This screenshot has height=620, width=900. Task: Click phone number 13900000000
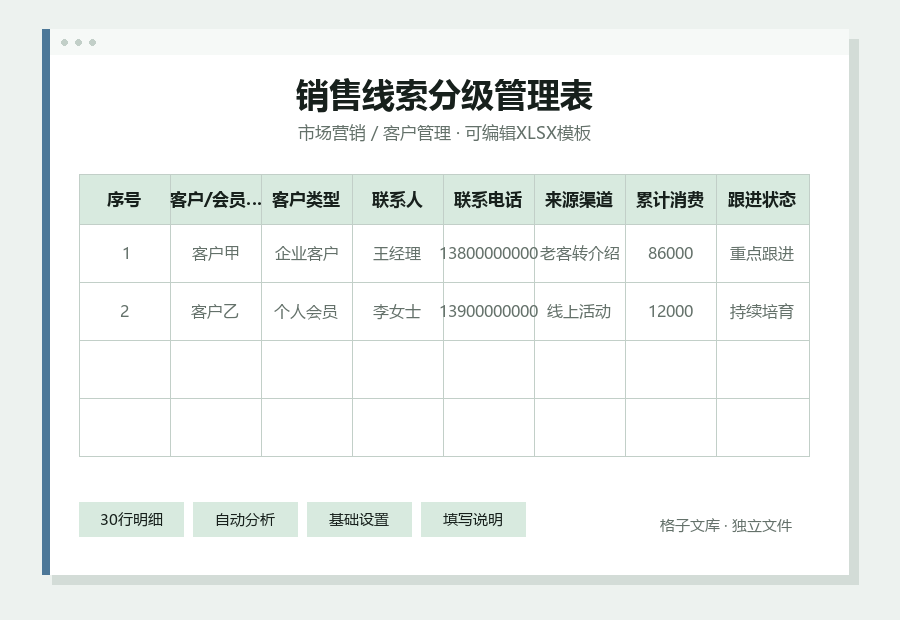click(x=488, y=311)
